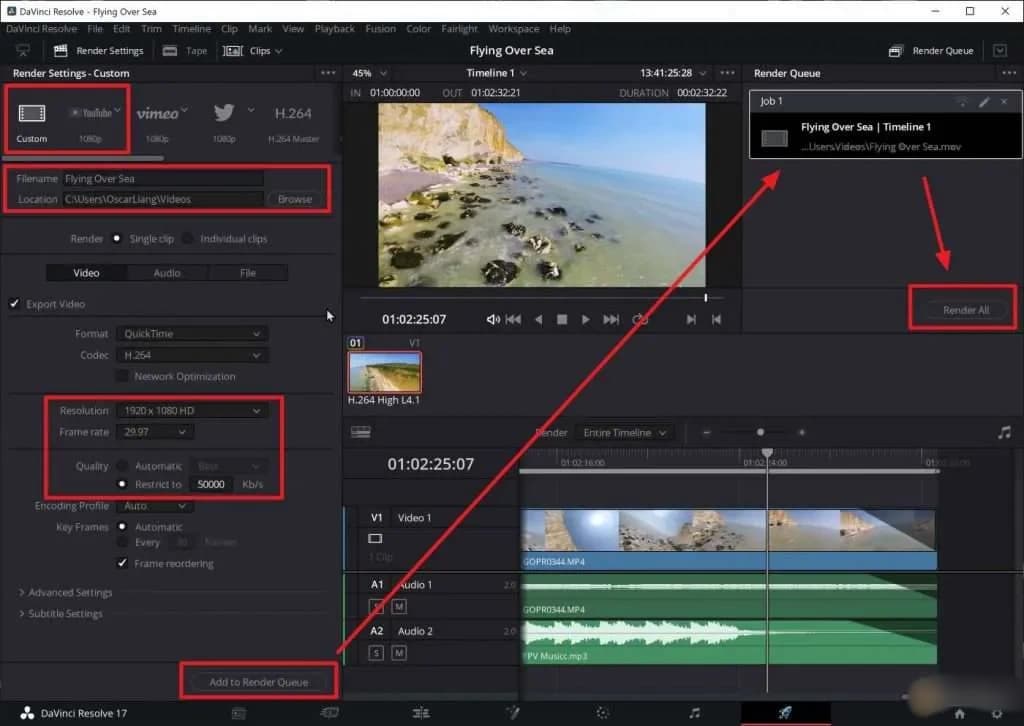Select the Single clip render option
1024x726 pixels.
point(117,238)
